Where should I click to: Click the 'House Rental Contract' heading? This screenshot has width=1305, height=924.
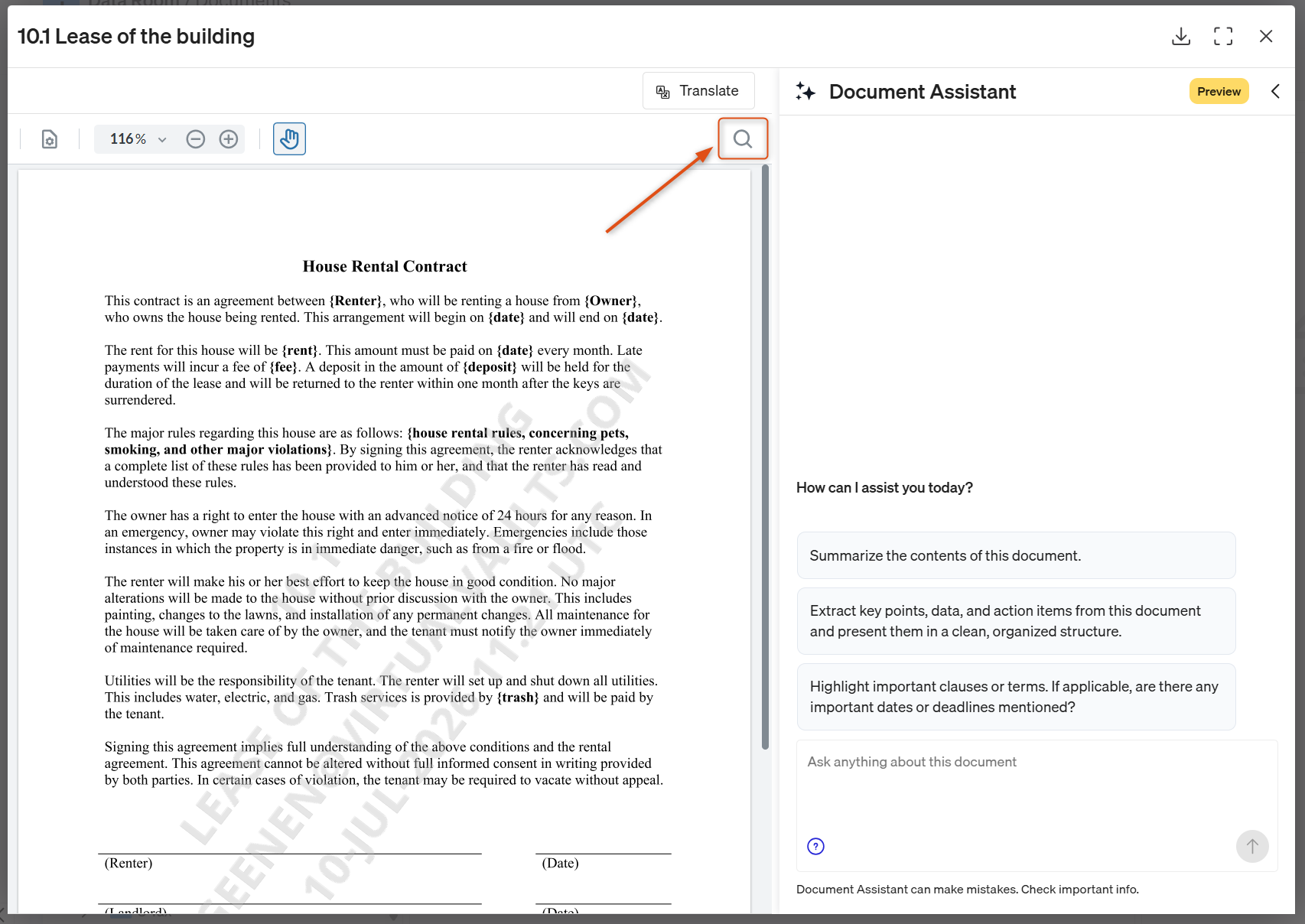pos(385,266)
